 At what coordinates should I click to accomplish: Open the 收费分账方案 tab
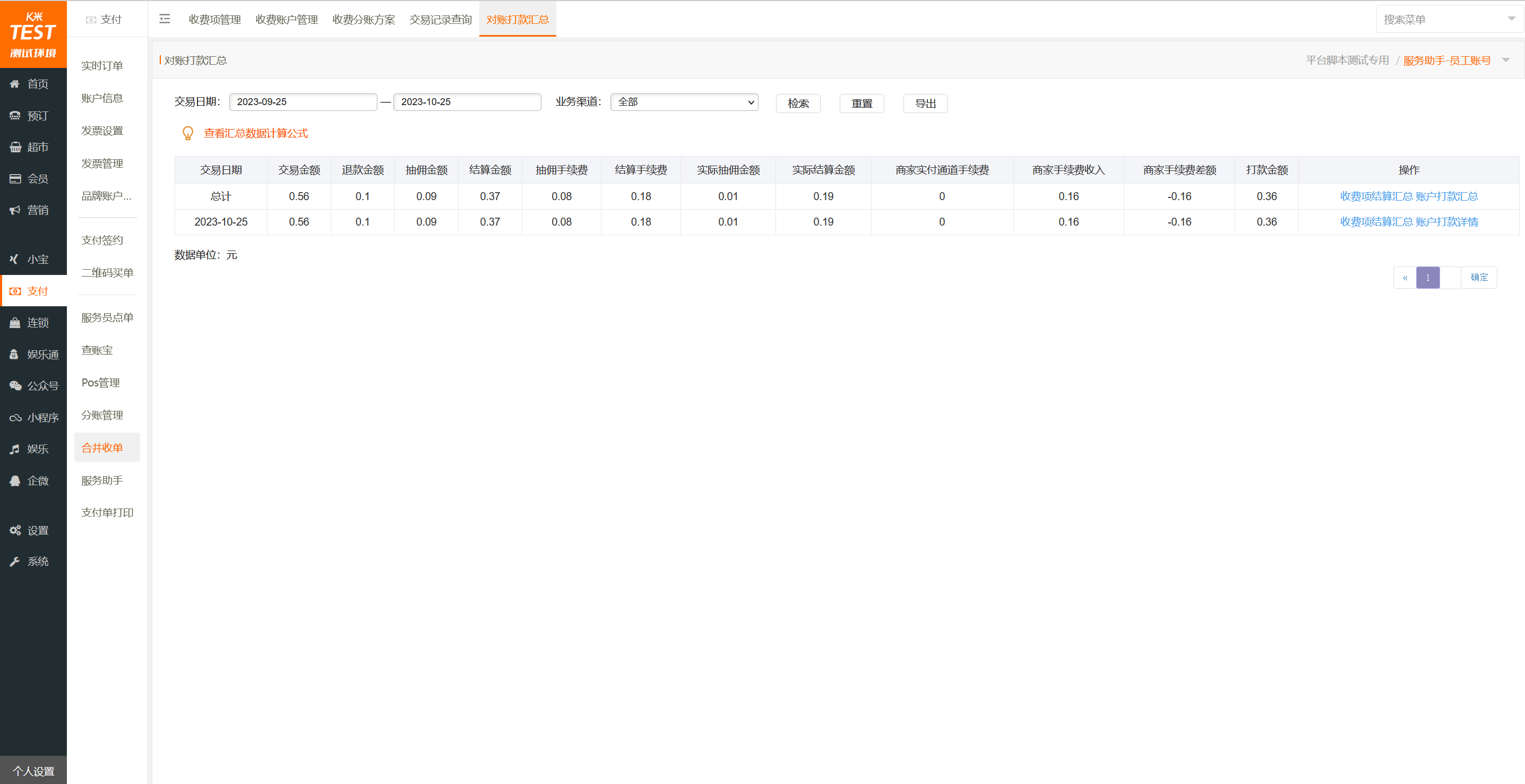coord(364,20)
